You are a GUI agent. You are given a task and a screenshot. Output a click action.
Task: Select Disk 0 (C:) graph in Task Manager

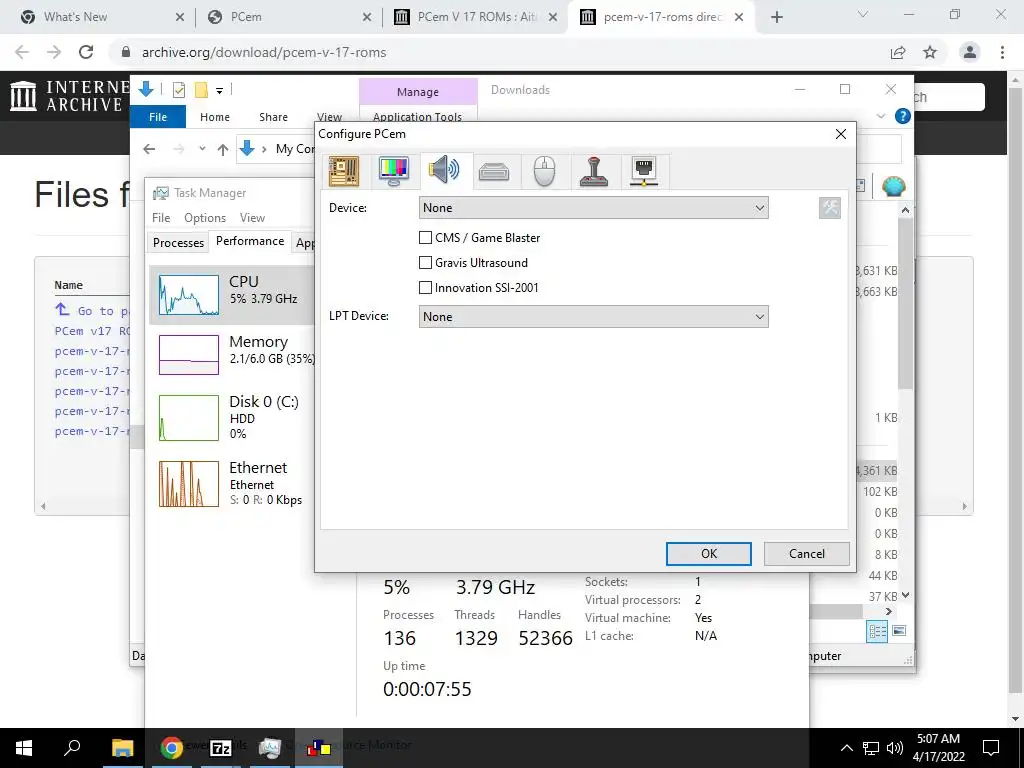pos(232,417)
